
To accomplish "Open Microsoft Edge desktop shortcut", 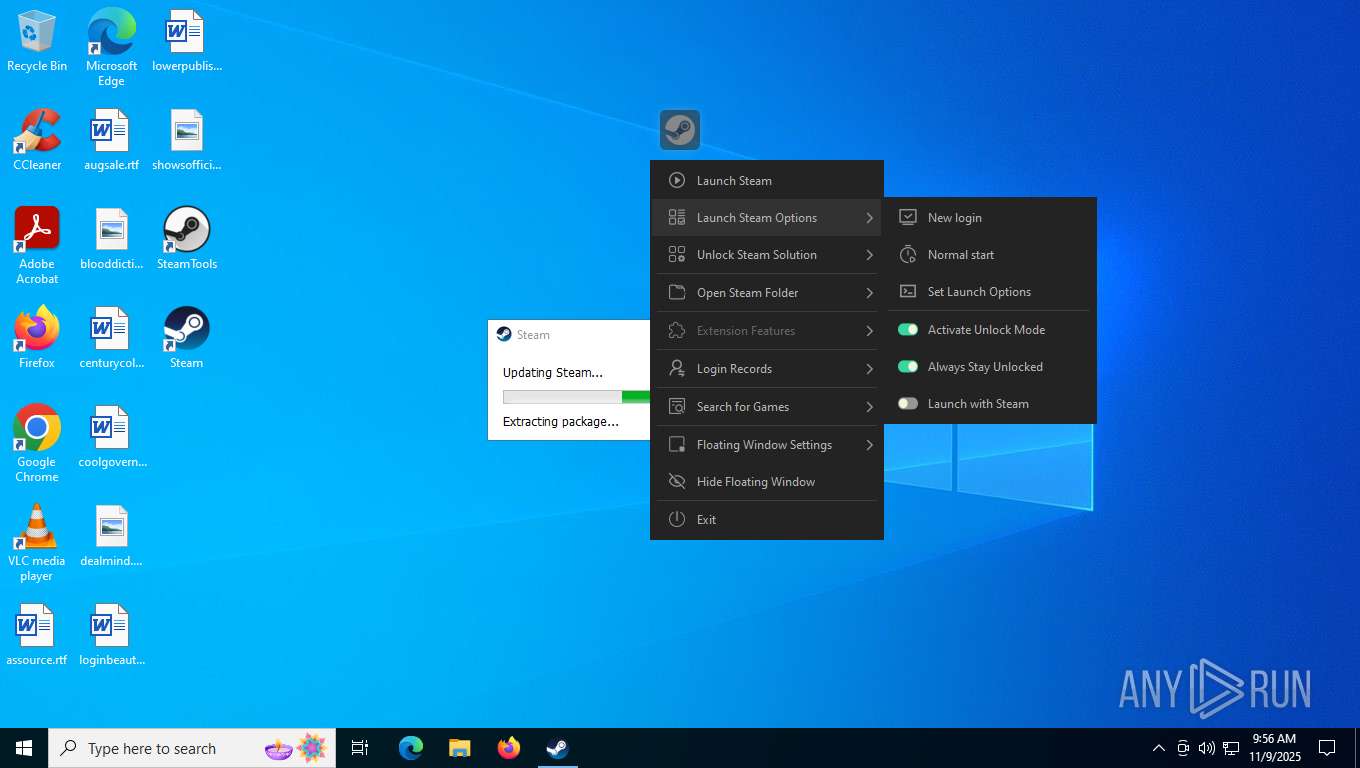I will point(111,47).
